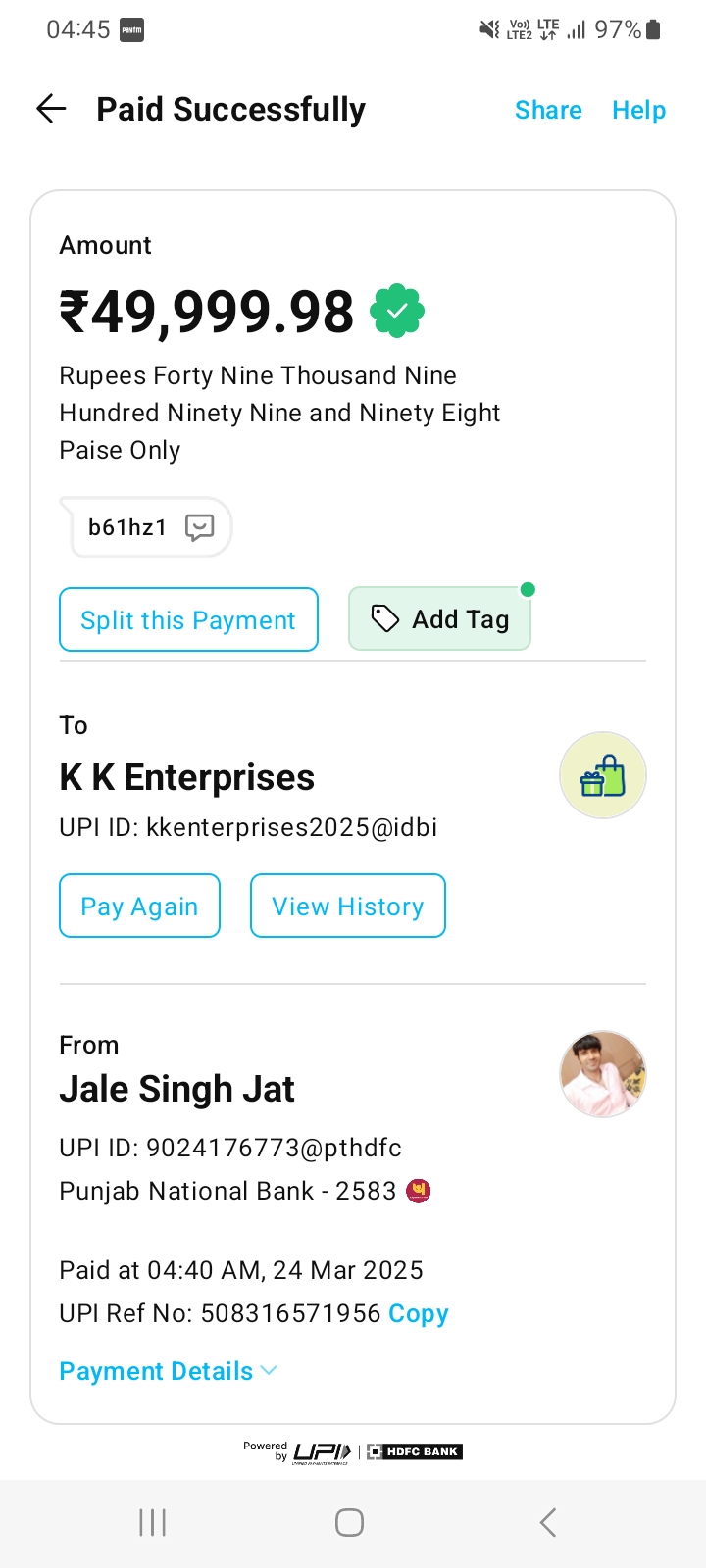Image resolution: width=706 pixels, height=1568 pixels.
Task: Tap the View History button
Action: [x=348, y=906]
